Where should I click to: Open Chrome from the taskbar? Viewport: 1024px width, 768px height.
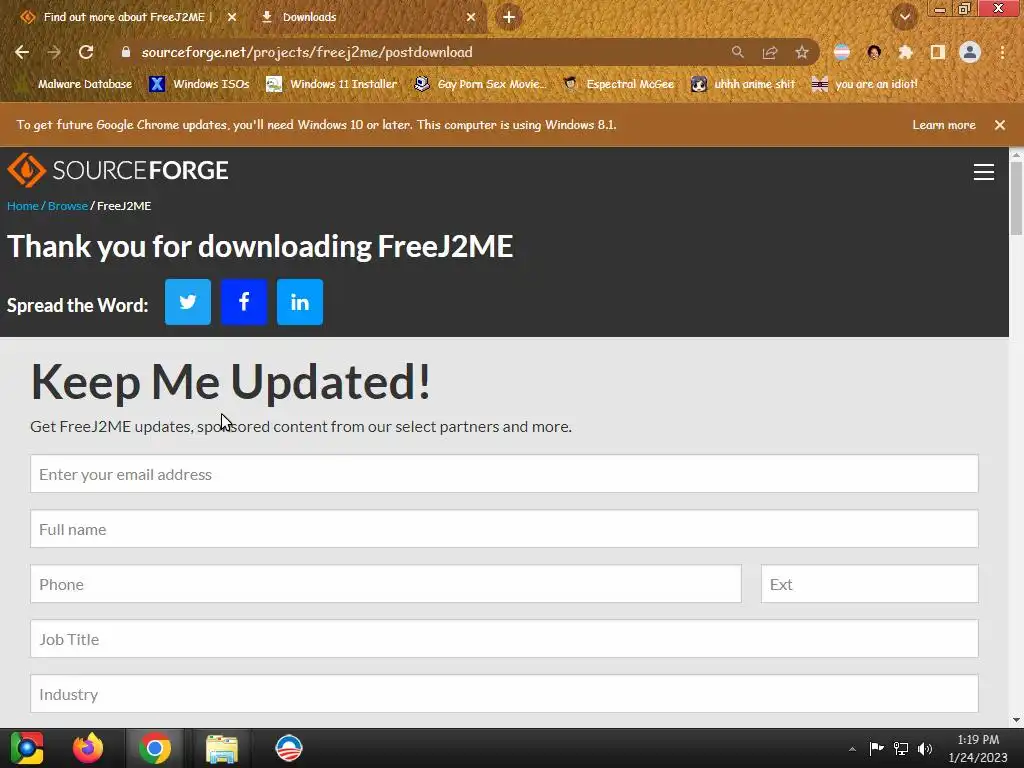coord(155,748)
